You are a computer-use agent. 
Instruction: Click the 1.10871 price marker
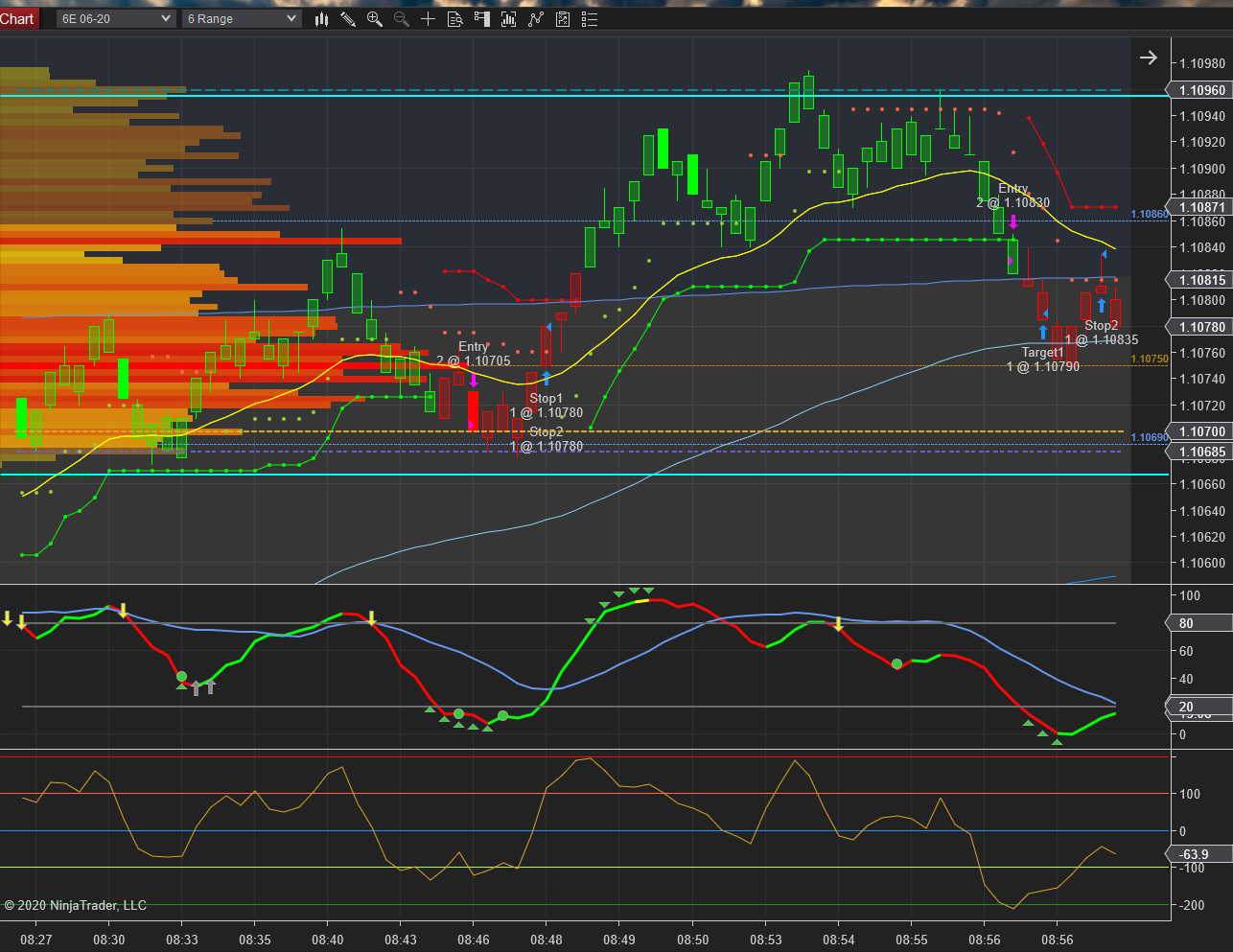click(x=1200, y=207)
